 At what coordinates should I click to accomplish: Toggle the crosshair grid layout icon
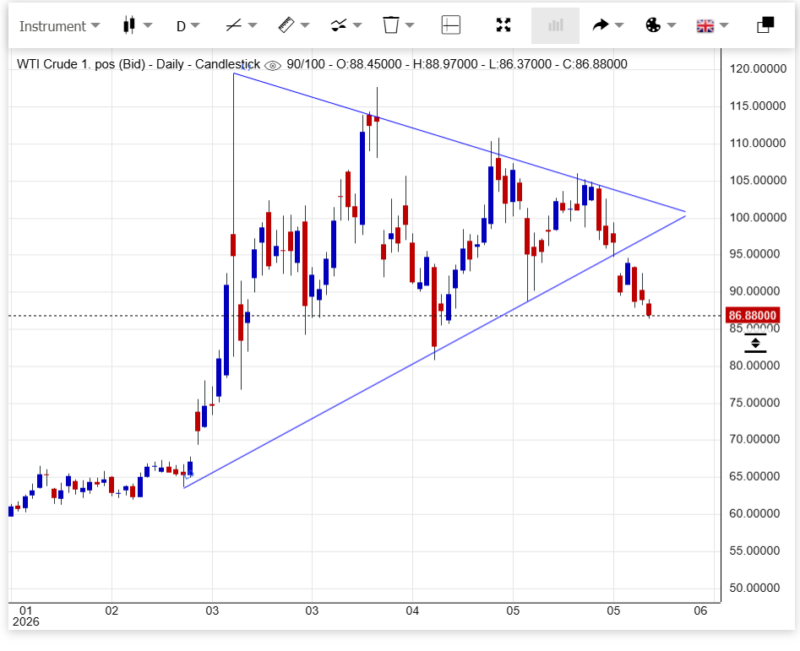coord(451,25)
